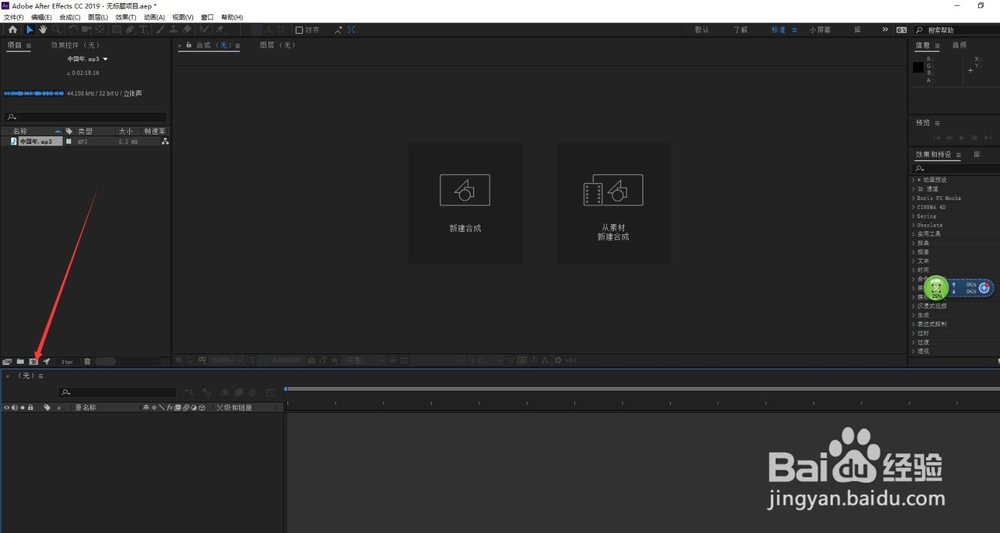Expand the 动画预设 effects category
Viewport: 1000px width, 533px height.
point(913,180)
